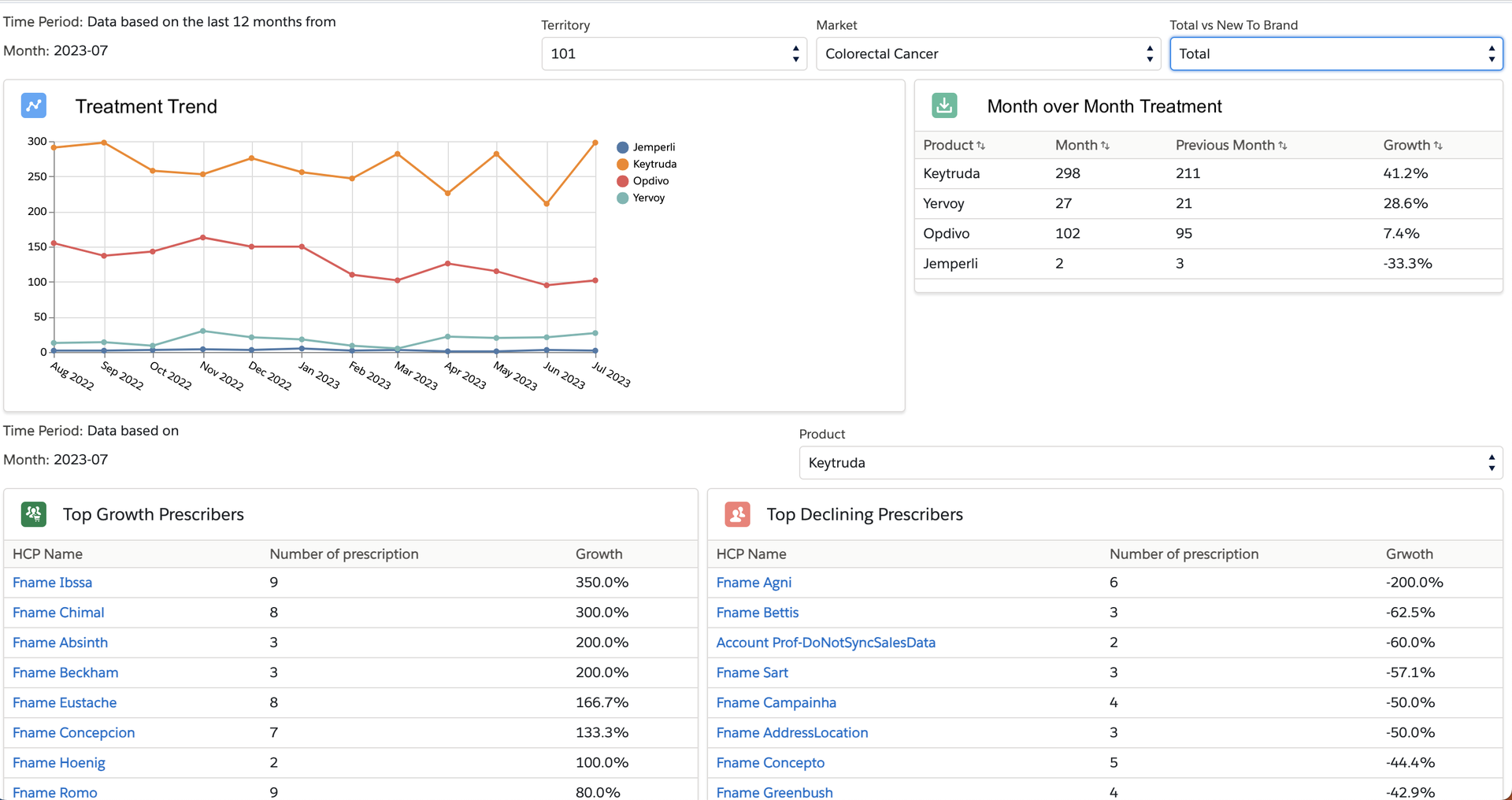Open Account Prof-DoNotSyncSalesData link
1512x800 pixels.
(825, 643)
